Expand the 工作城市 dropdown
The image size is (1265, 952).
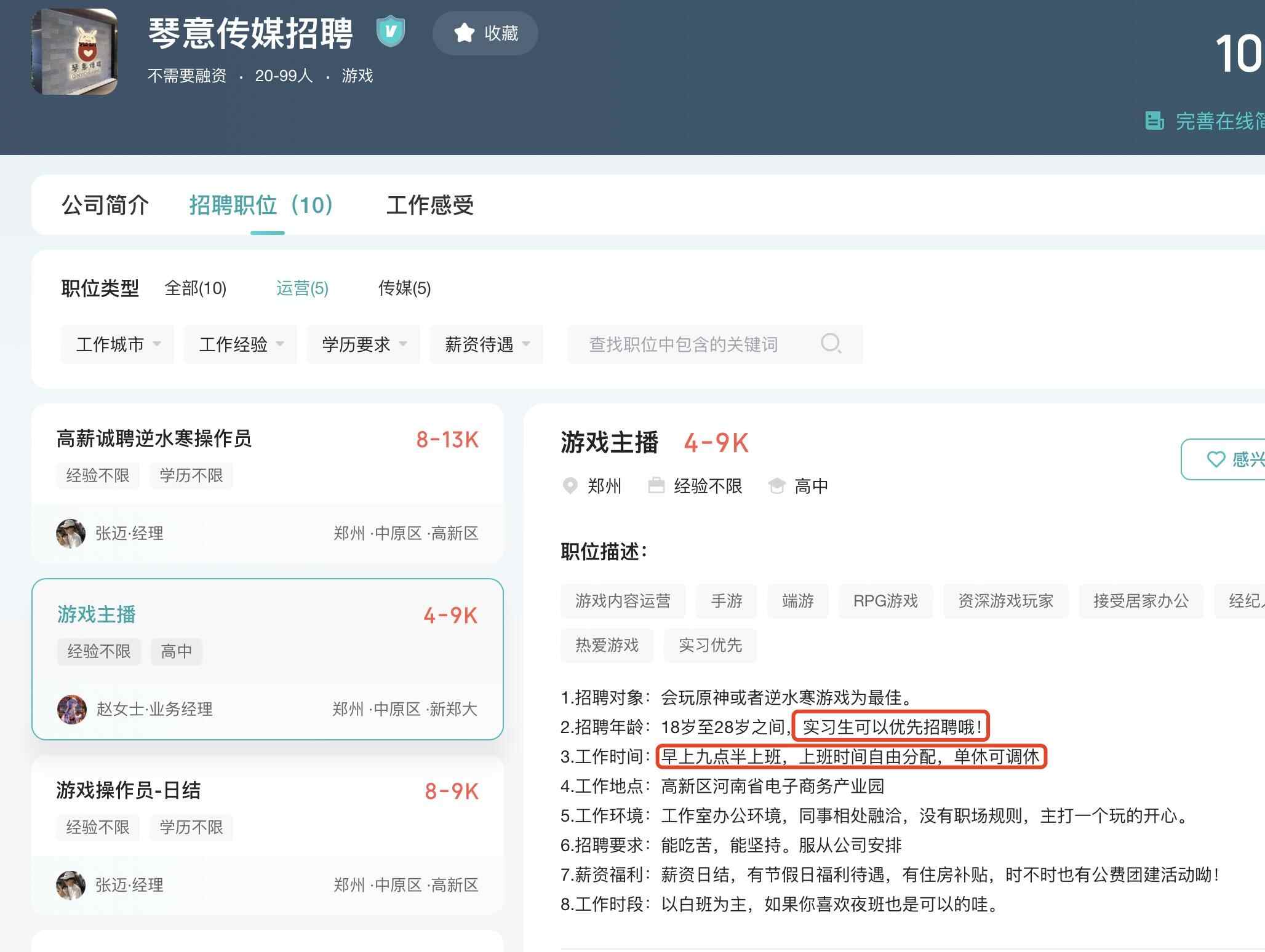pos(118,344)
